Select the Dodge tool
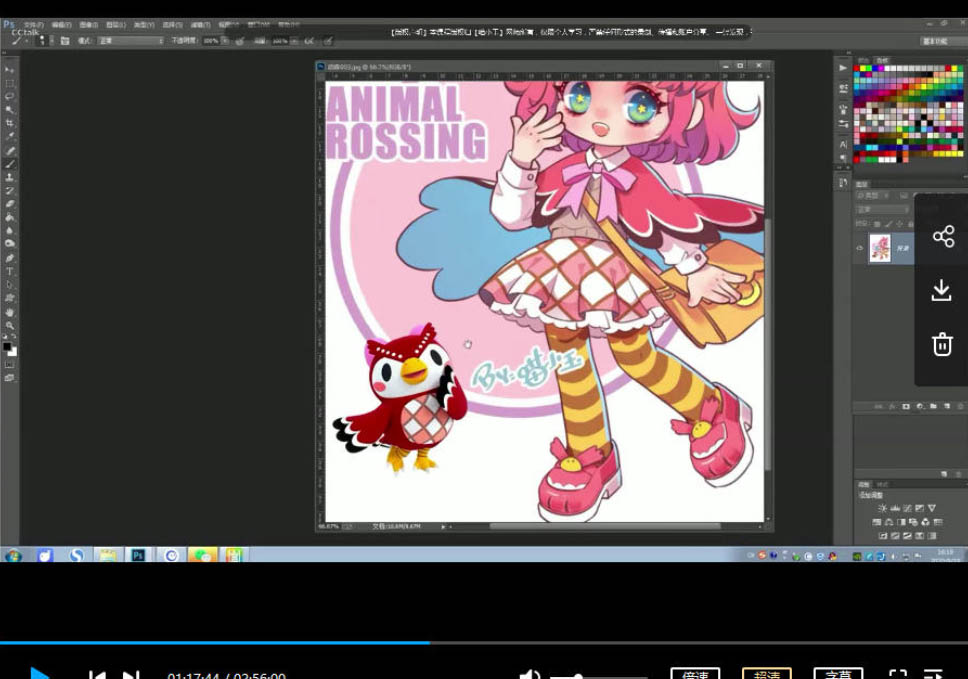968x679 pixels. point(9,244)
